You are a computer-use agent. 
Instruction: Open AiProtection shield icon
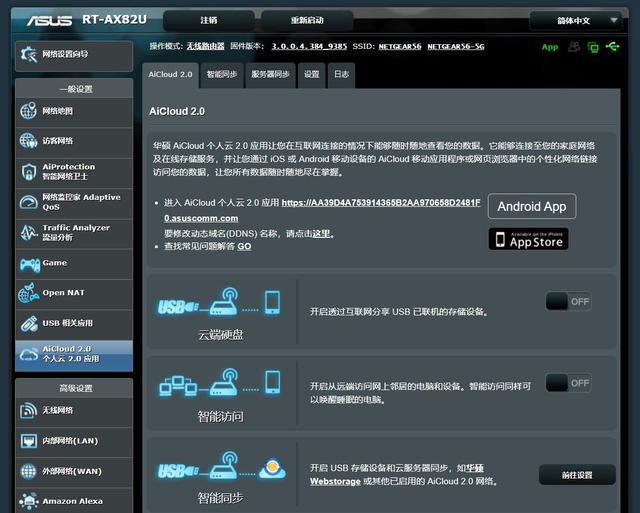coord(29,171)
